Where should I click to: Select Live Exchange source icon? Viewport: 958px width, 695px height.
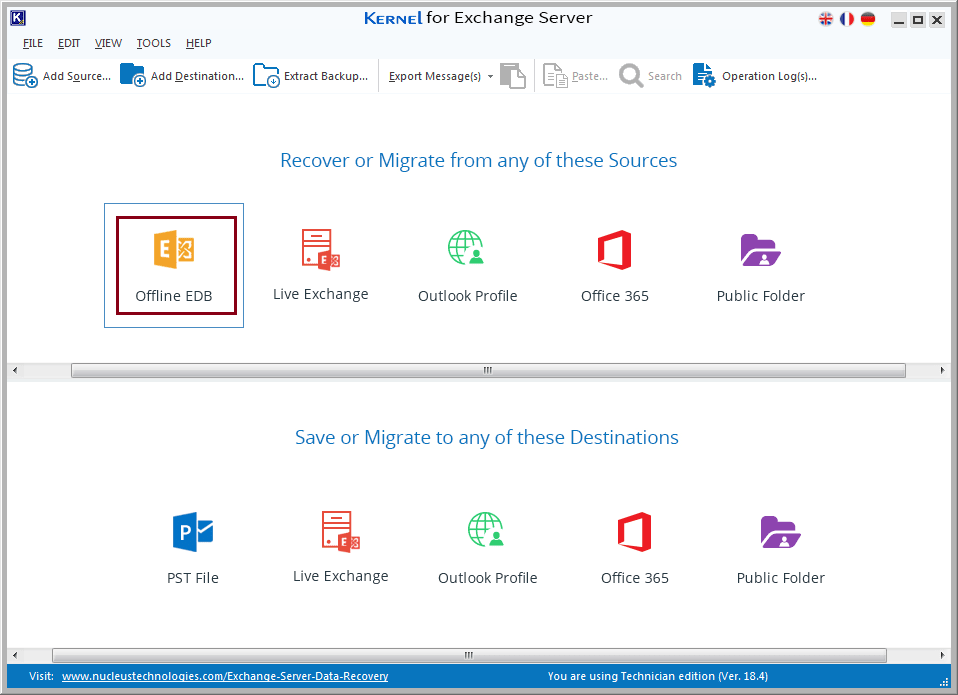click(321, 249)
